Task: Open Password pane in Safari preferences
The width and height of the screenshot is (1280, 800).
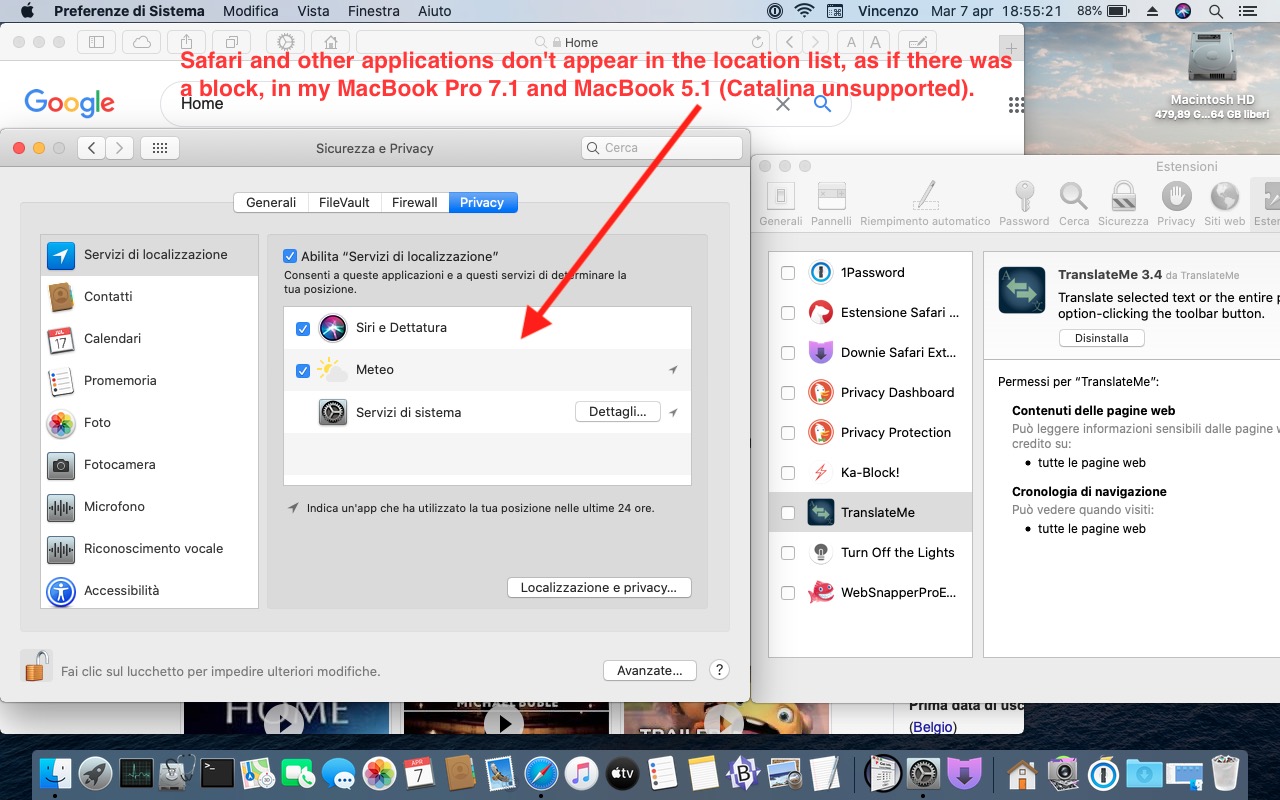Action: coord(1024,204)
